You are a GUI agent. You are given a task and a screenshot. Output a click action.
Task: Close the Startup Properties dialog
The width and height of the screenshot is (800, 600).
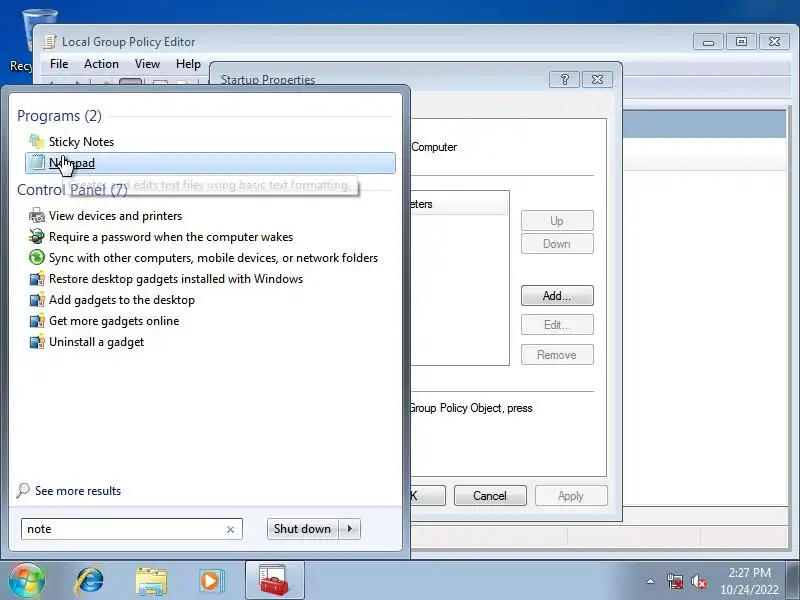(x=597, y=80)
